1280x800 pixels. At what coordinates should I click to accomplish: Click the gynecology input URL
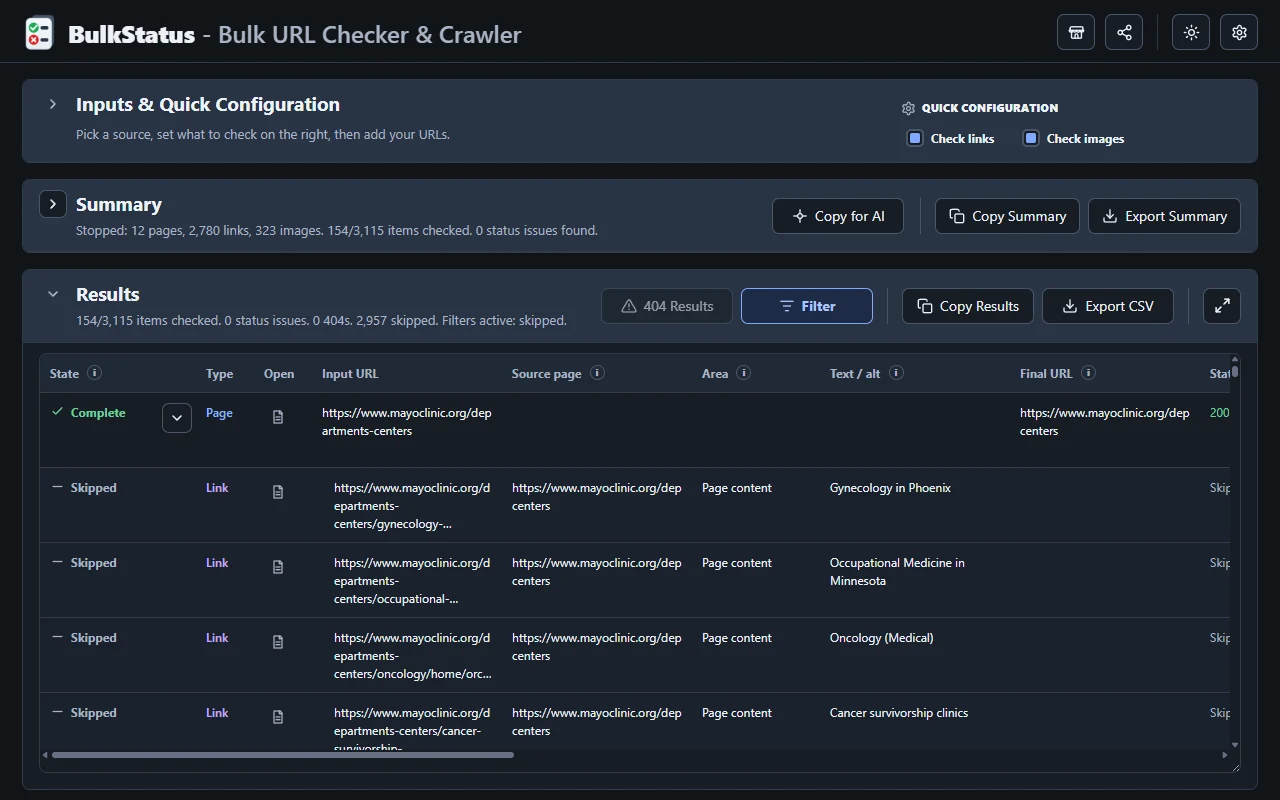[x=413, y=506]
